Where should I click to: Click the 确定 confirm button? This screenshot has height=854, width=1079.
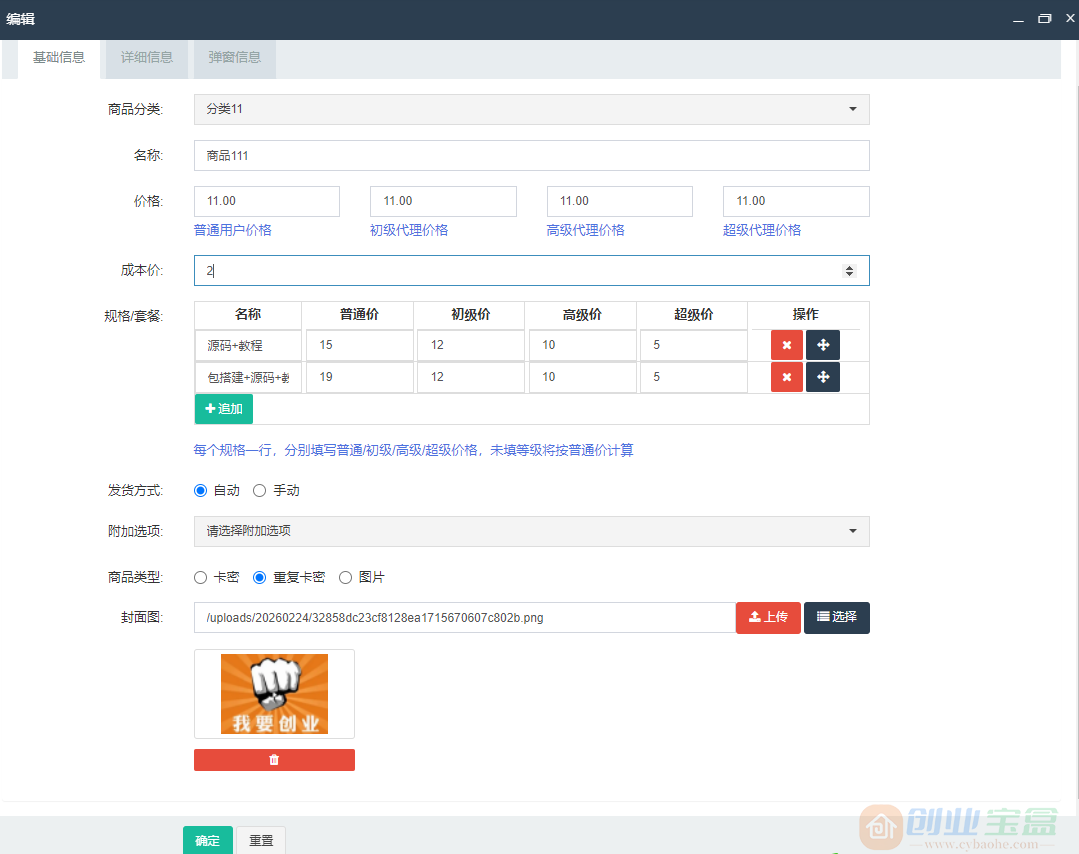(207, 841)
